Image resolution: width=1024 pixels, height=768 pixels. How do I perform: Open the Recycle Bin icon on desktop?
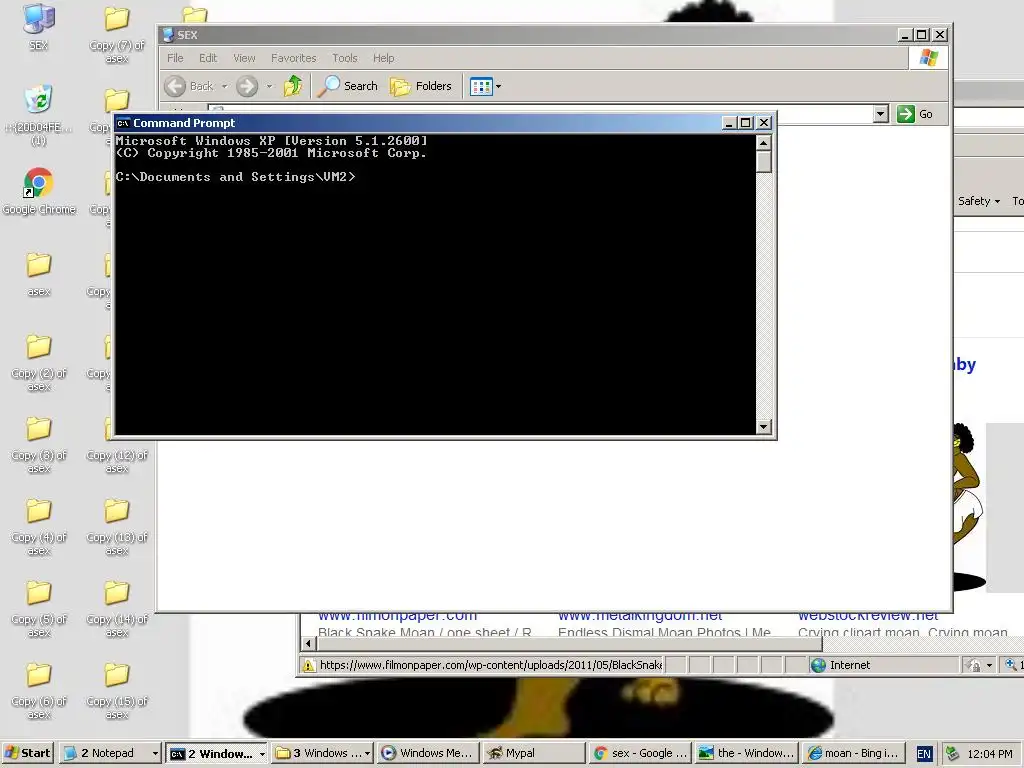[38, 114]
